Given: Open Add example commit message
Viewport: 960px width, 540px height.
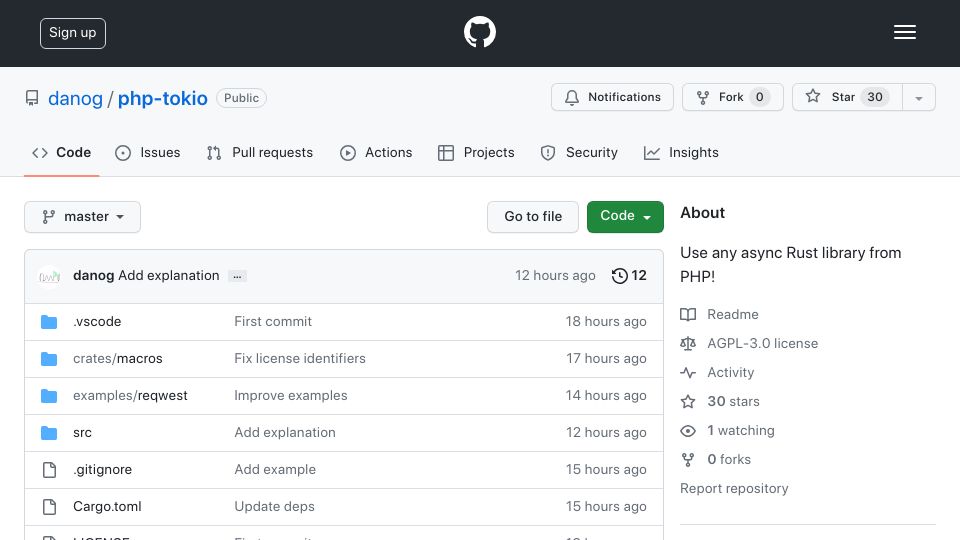Looking at the screenshot, I should point(275,470).
